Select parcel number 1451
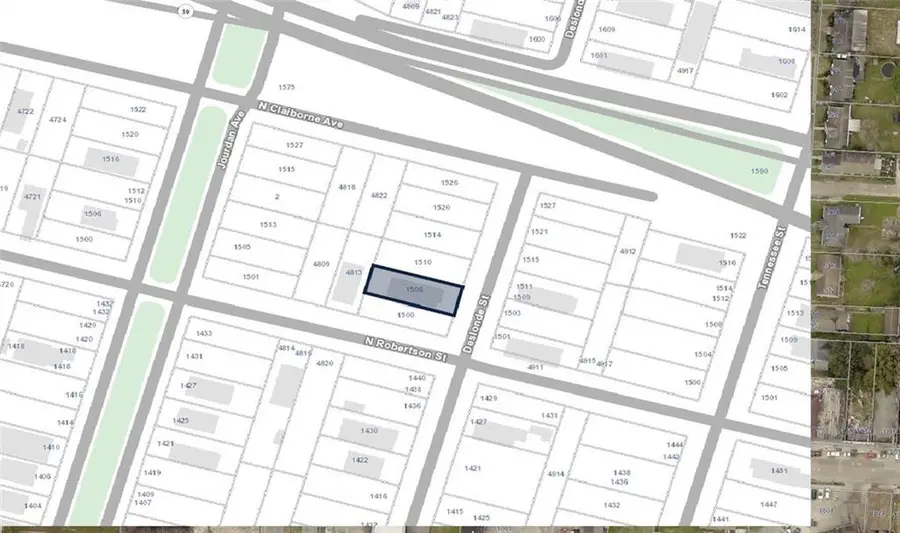 coord(779,470)
